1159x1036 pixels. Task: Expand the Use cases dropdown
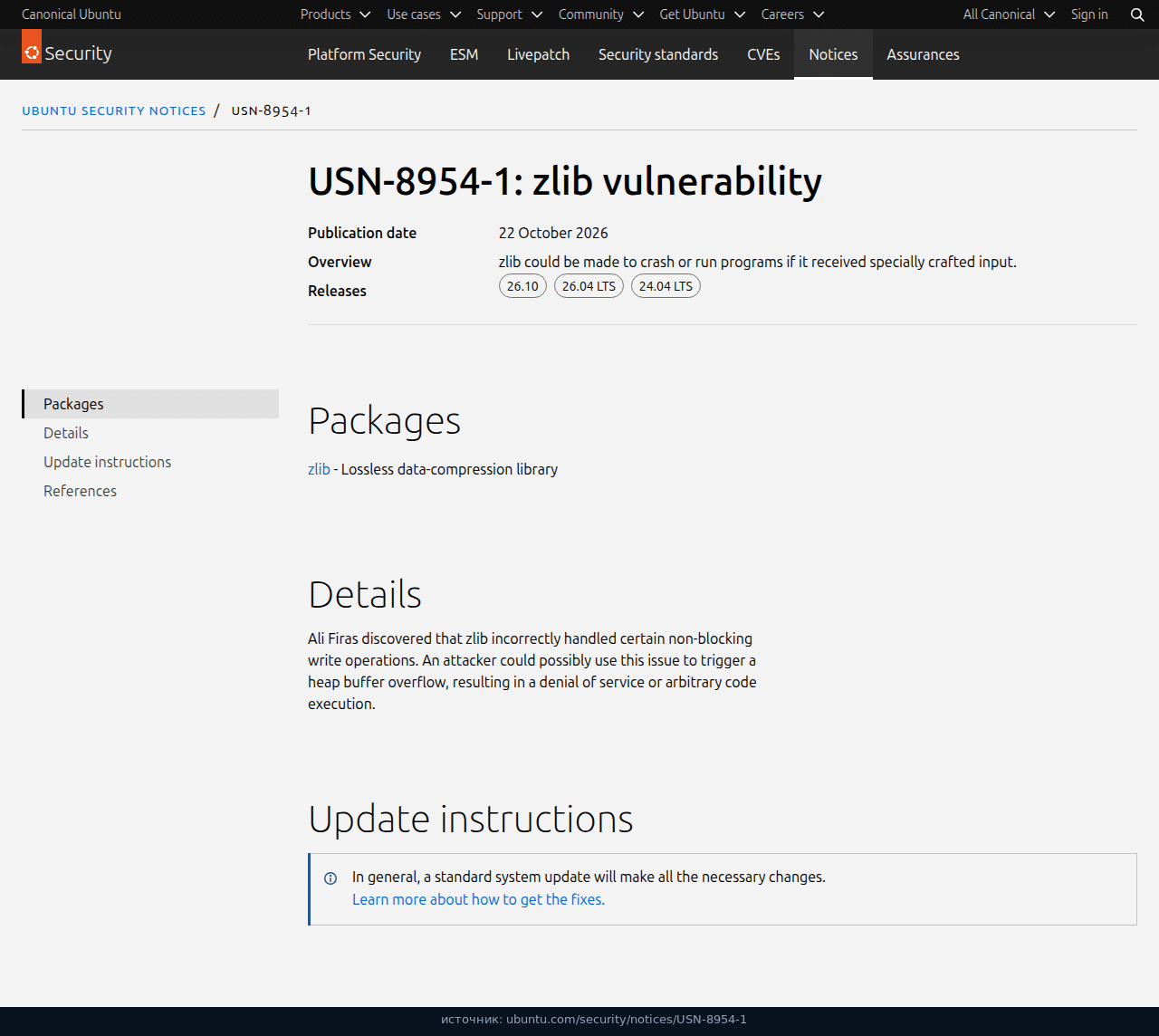(x=424, y=14)
